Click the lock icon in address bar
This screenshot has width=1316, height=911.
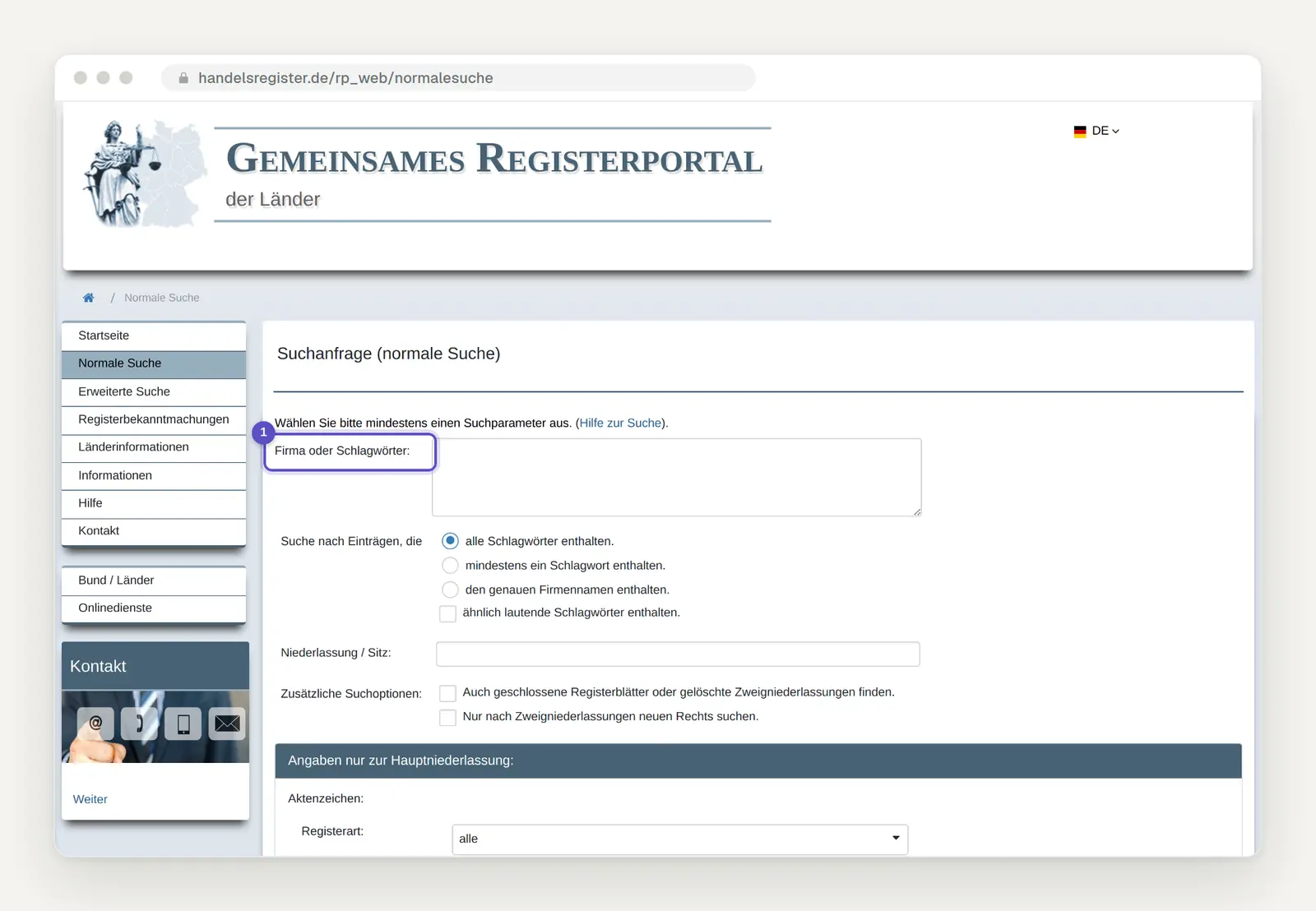pos(183,78)
